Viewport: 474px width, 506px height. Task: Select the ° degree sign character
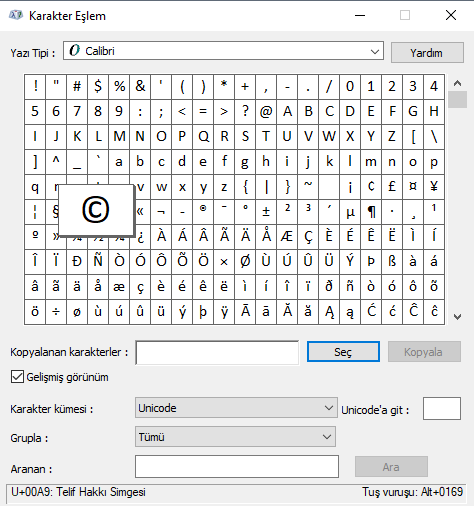[245, 212]
